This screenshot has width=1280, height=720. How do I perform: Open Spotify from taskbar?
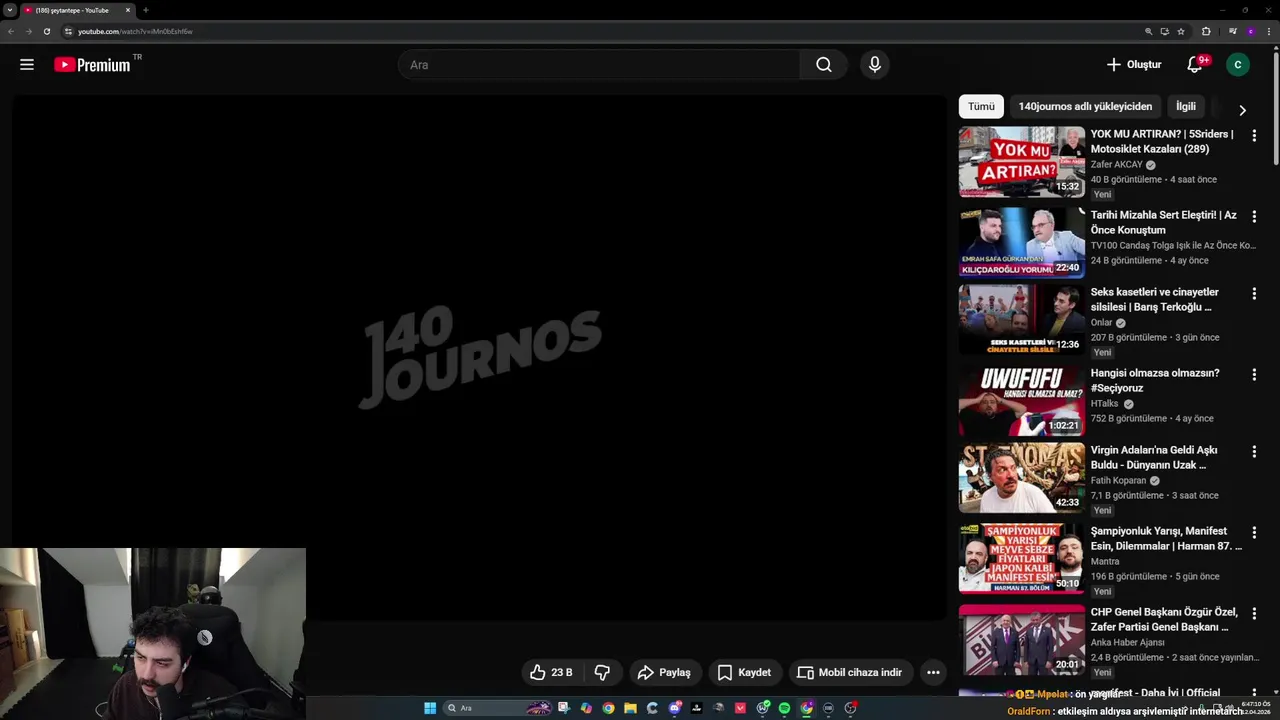(784, 708)
